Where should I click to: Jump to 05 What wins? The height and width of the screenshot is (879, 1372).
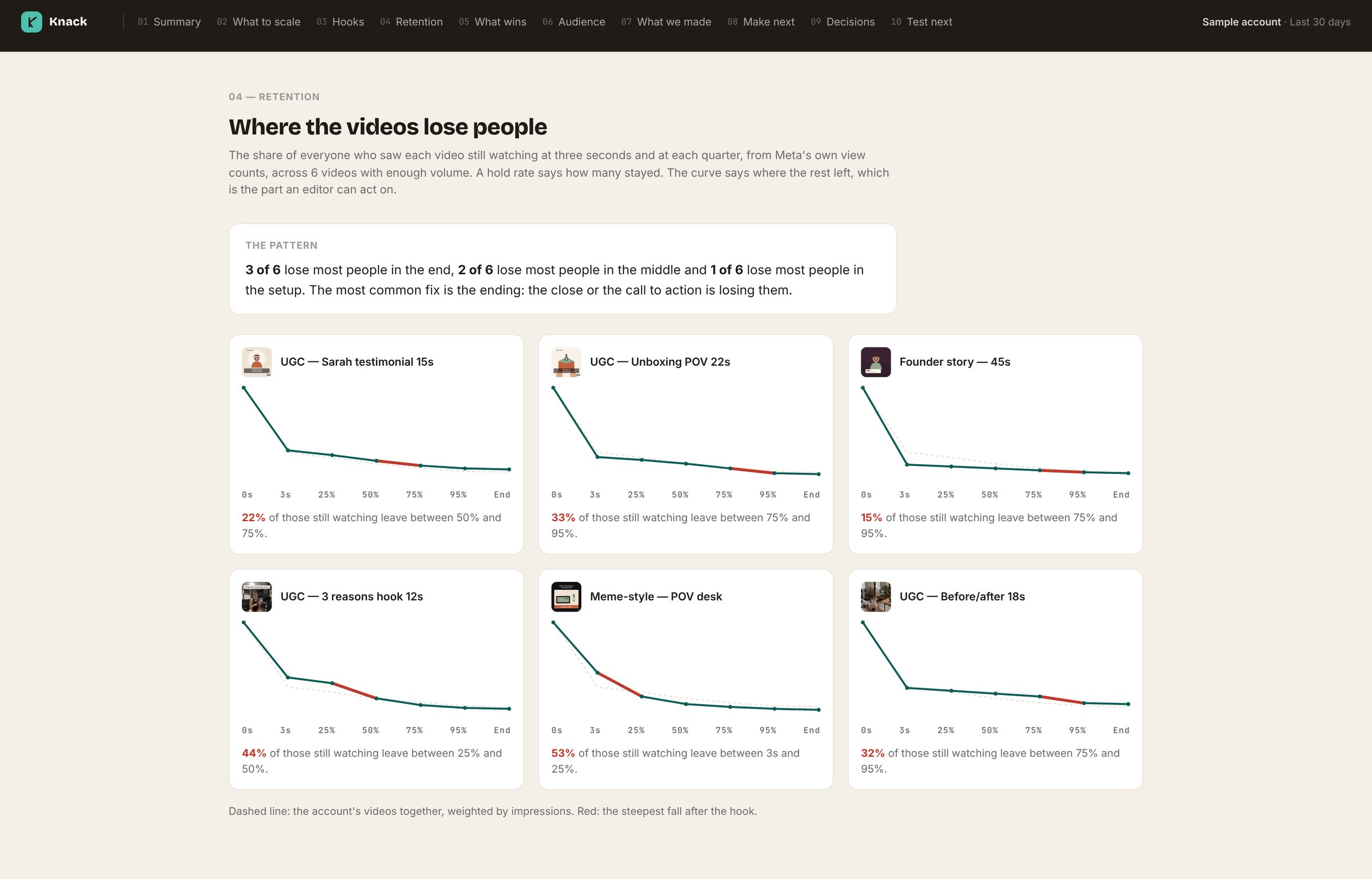click(x=492, y=22)
